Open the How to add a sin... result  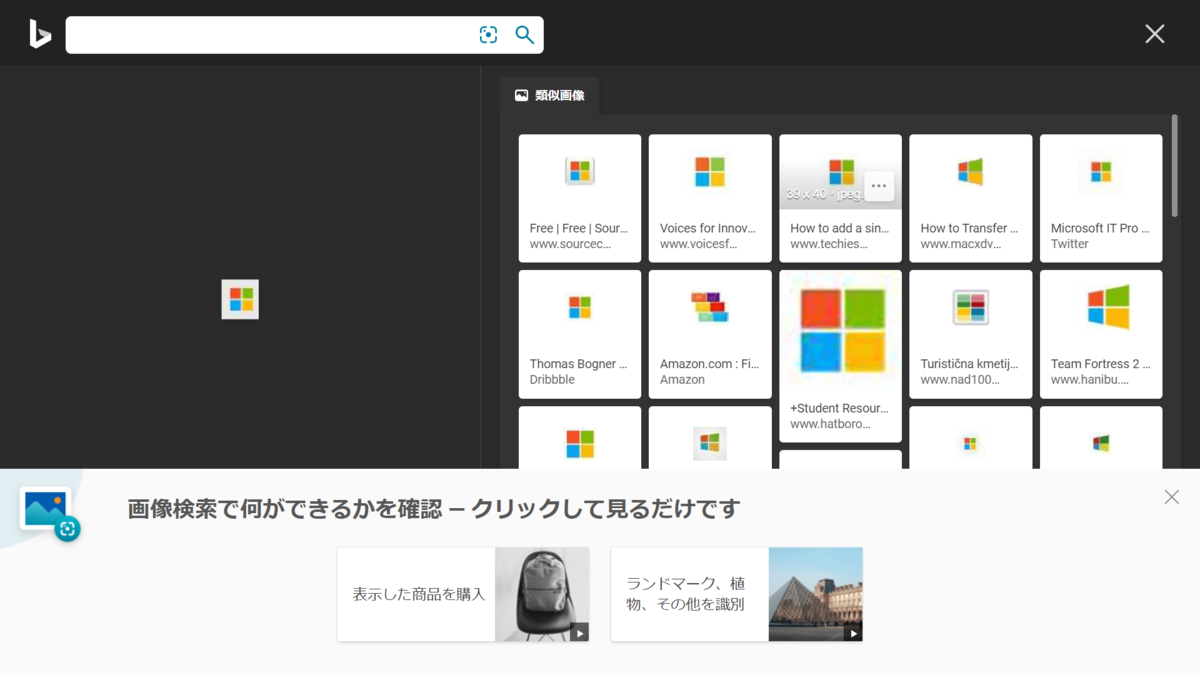[x=840, y=198]
